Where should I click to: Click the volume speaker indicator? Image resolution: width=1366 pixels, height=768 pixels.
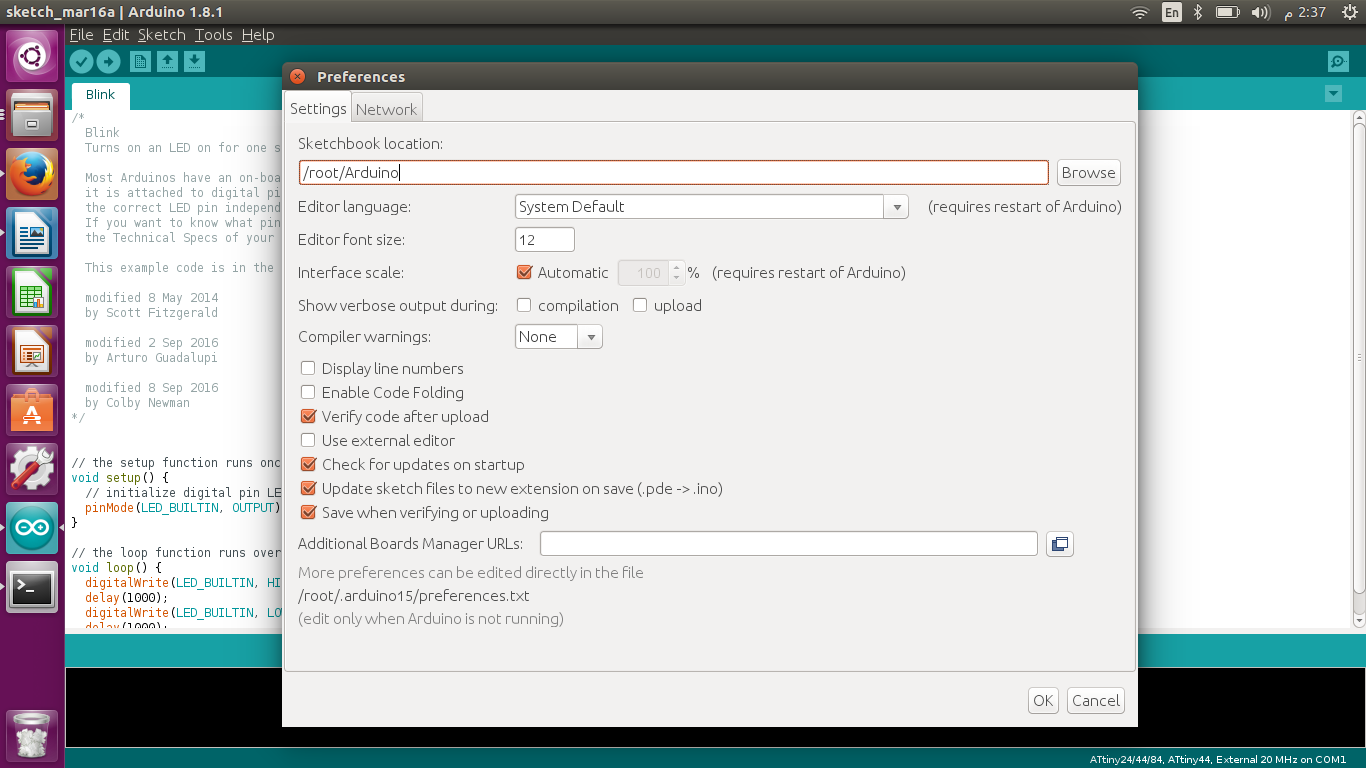(x=1260, y=12)
